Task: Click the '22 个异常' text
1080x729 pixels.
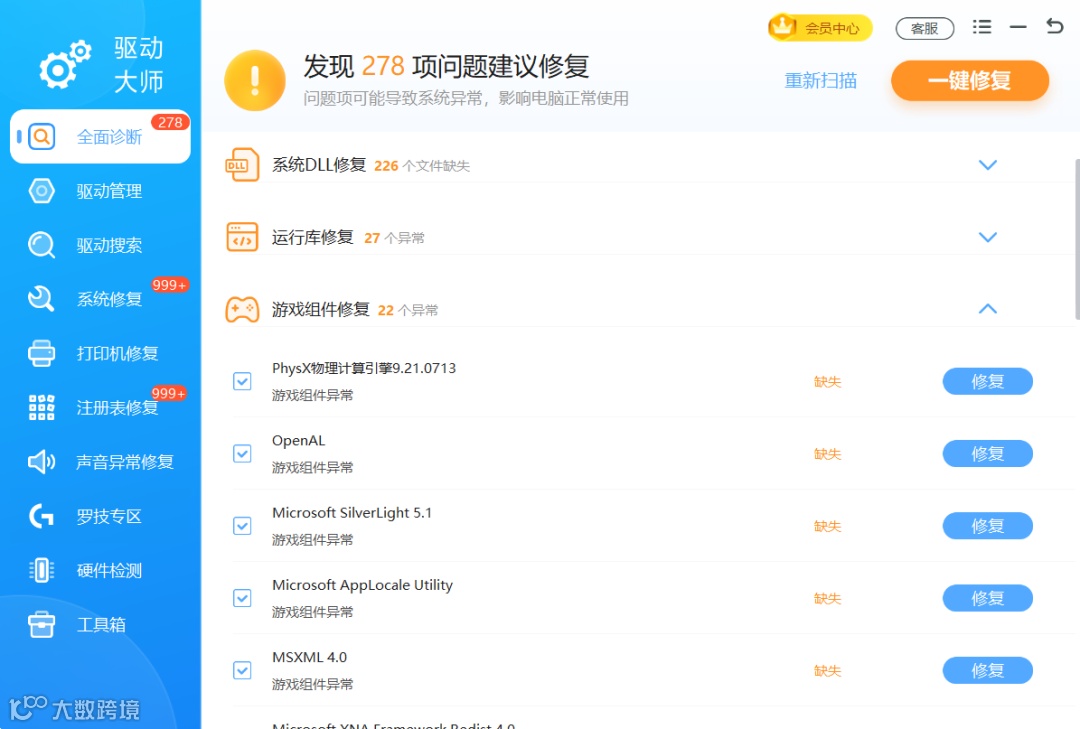Action: pos(408,311)
